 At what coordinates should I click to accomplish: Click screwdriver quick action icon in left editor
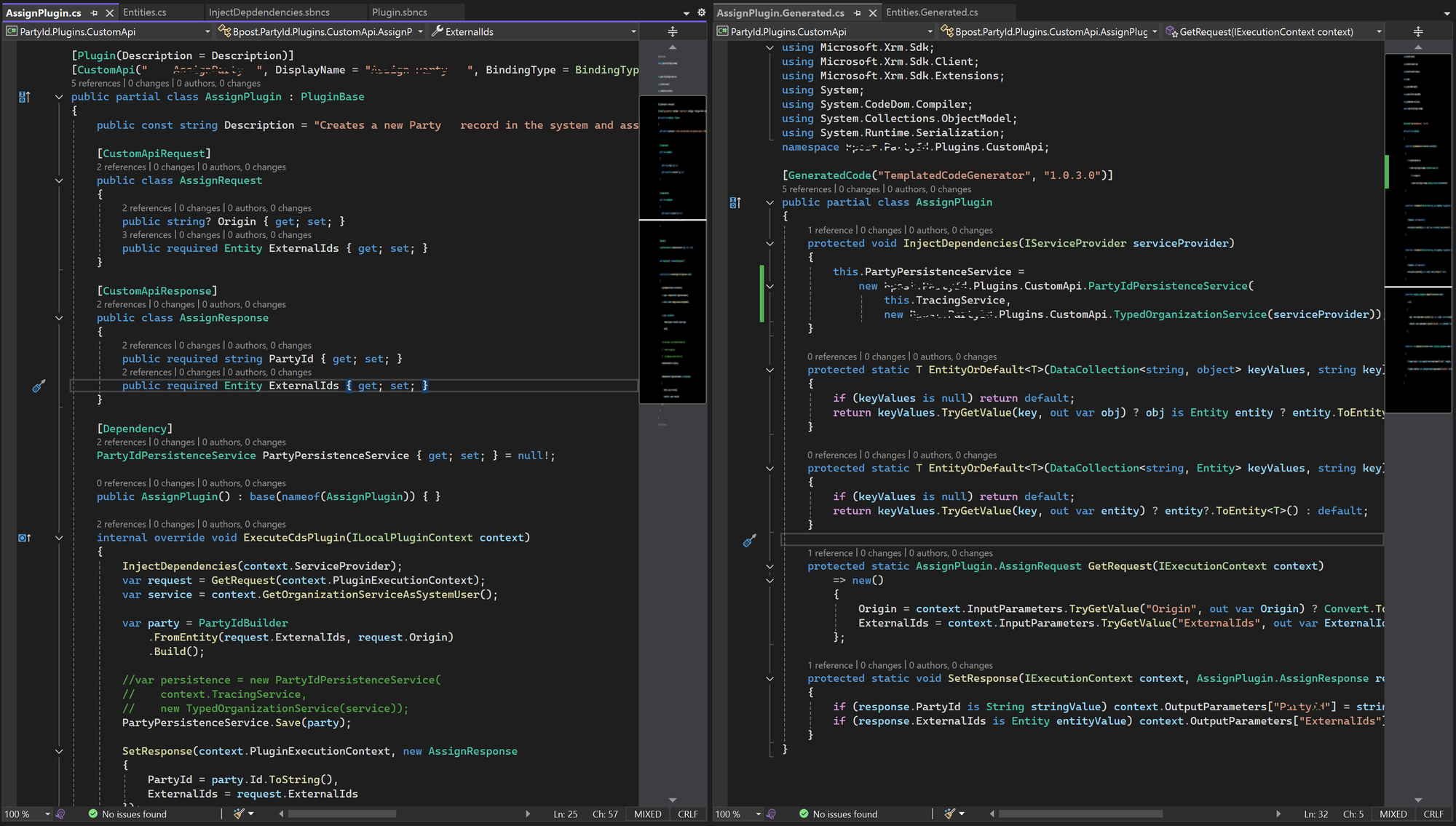(39, 386)
